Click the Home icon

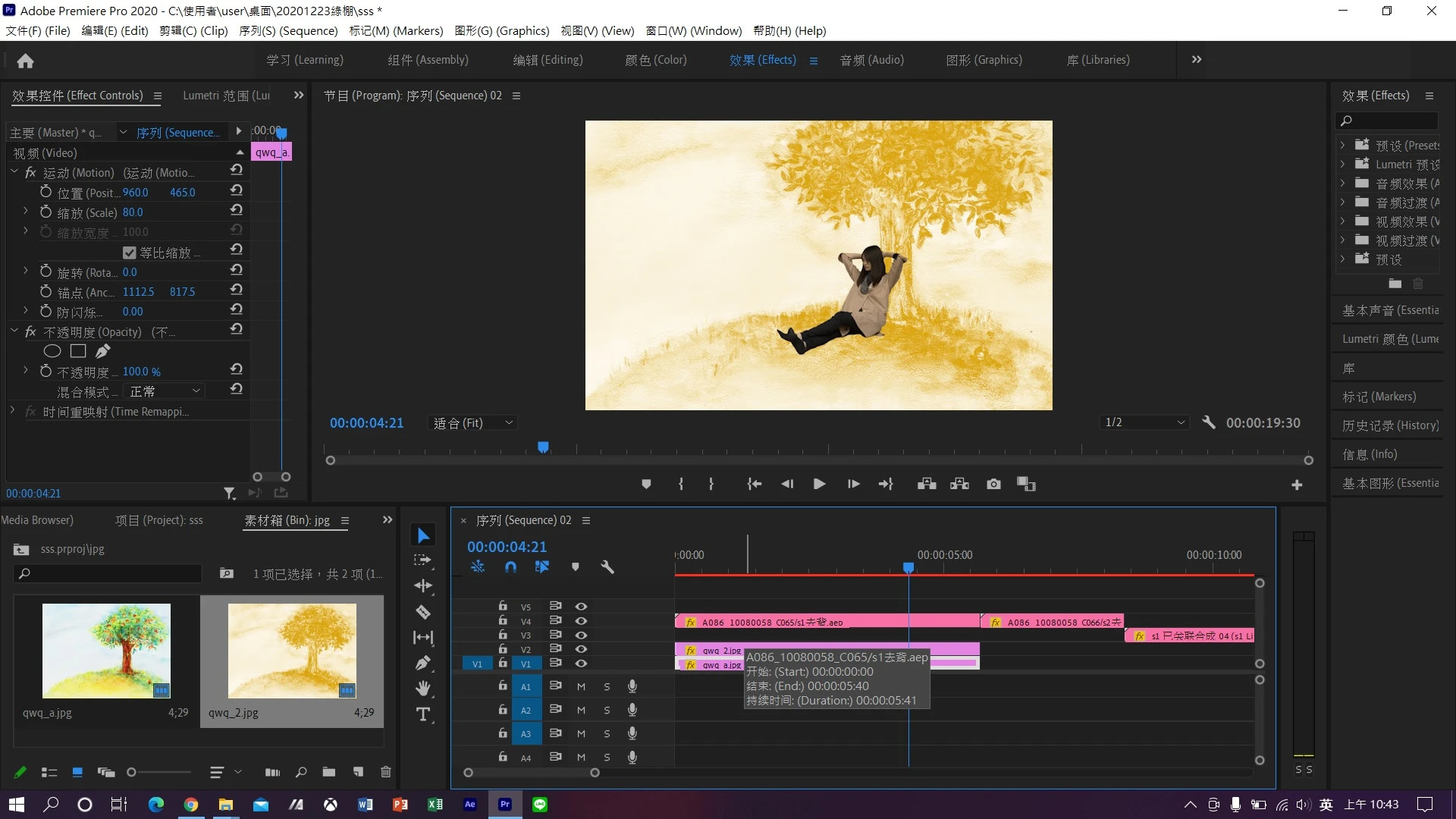tap(25, 61)
